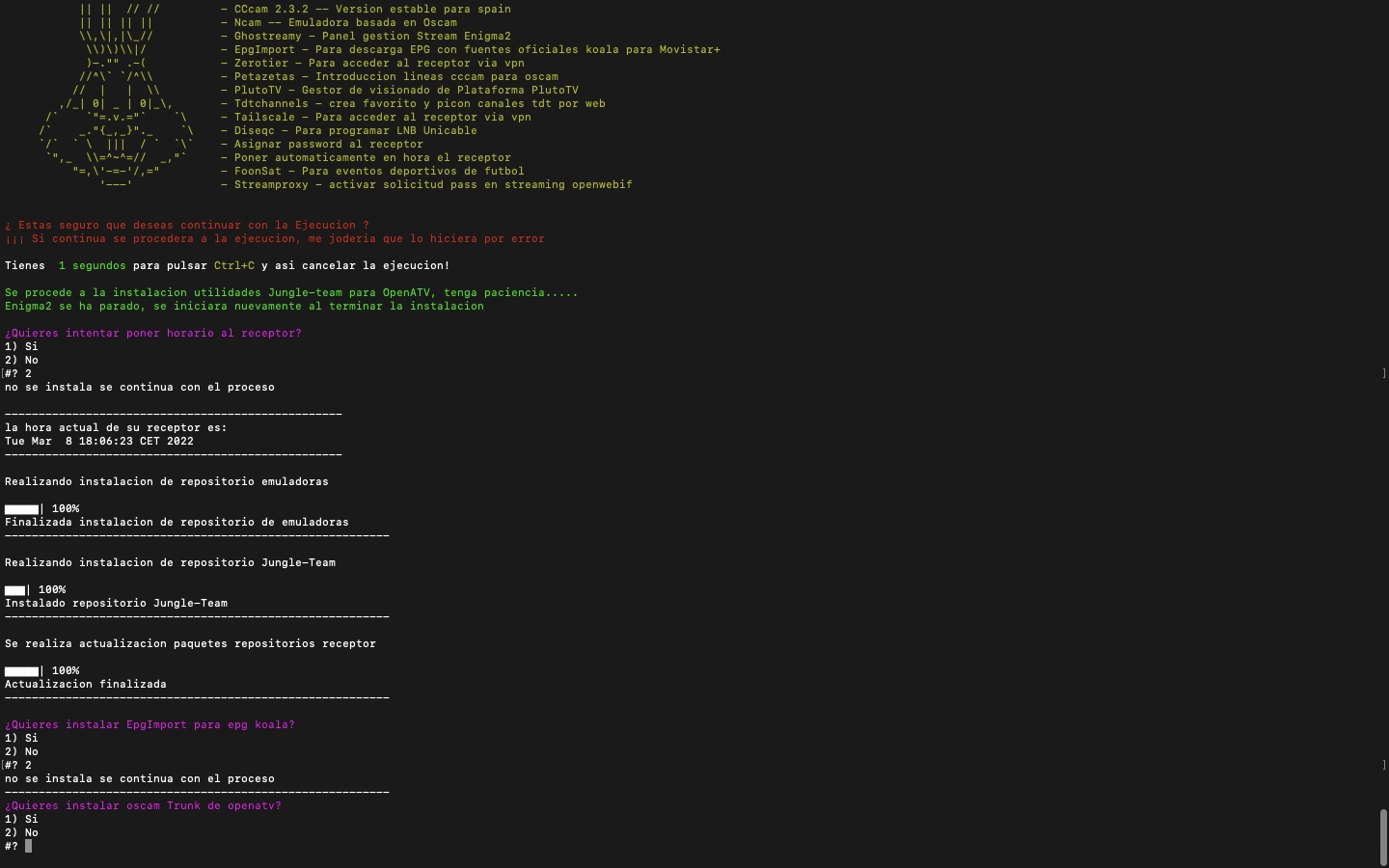The width and height of the screenshot is (1389, 868).
Task: Click the red "¿ Estas seguro" warning line
Action: click(186, 225)
